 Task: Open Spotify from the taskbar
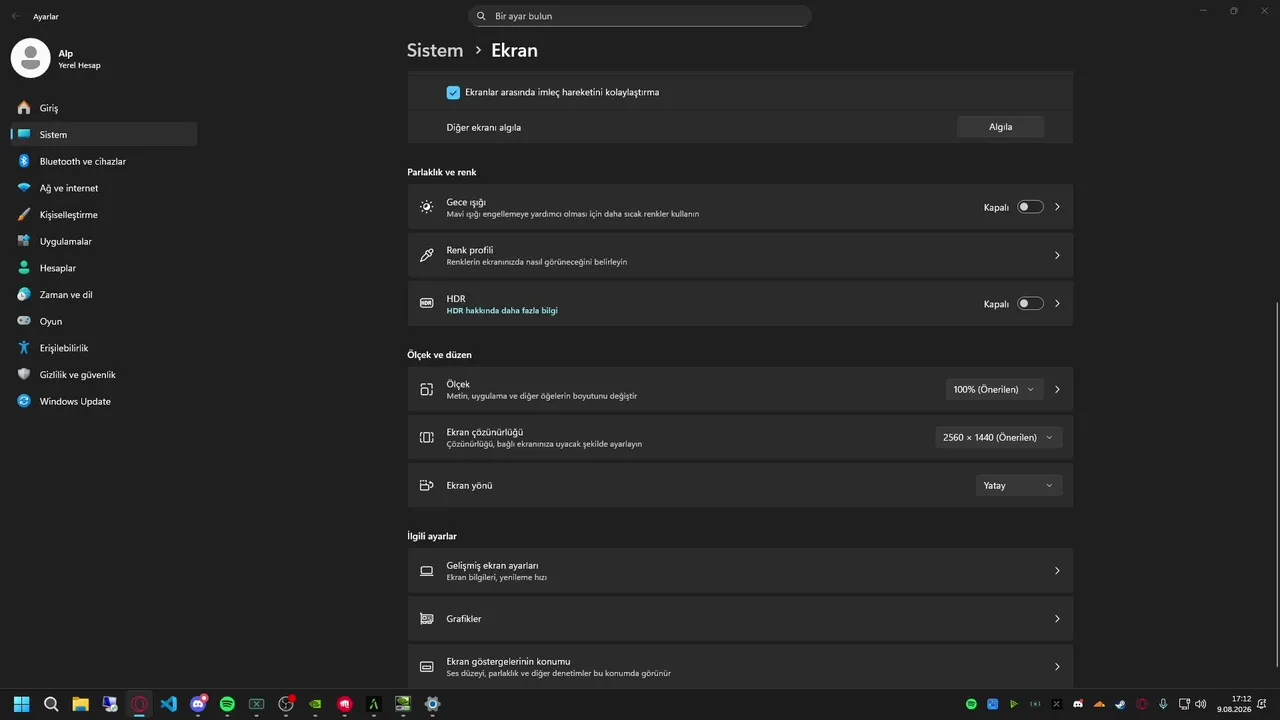[x=227, y=704]
